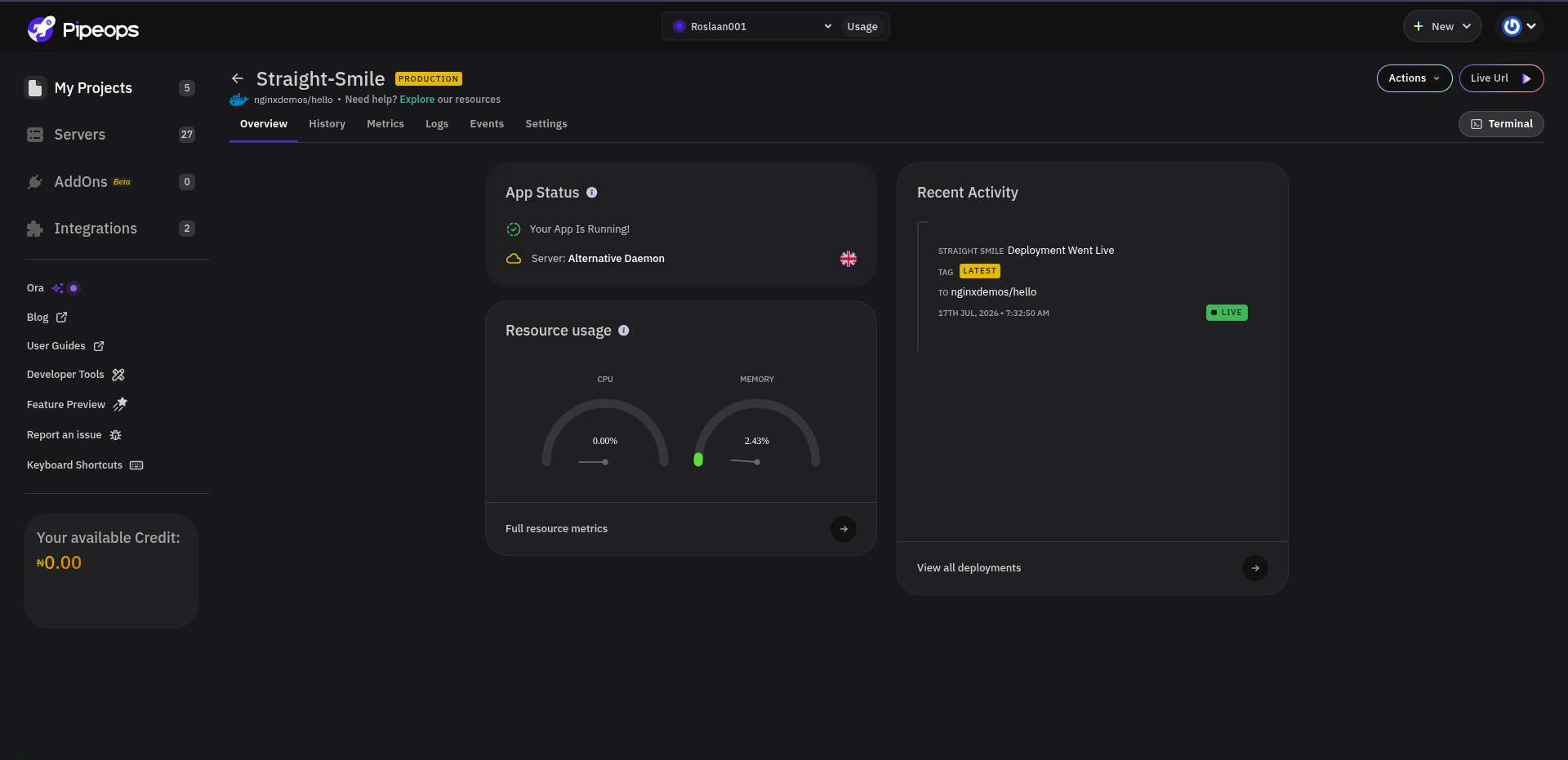Viewport: 1568px width, 760px height.
Task: Click the User Guides external link icon
Action: (99, 346)
